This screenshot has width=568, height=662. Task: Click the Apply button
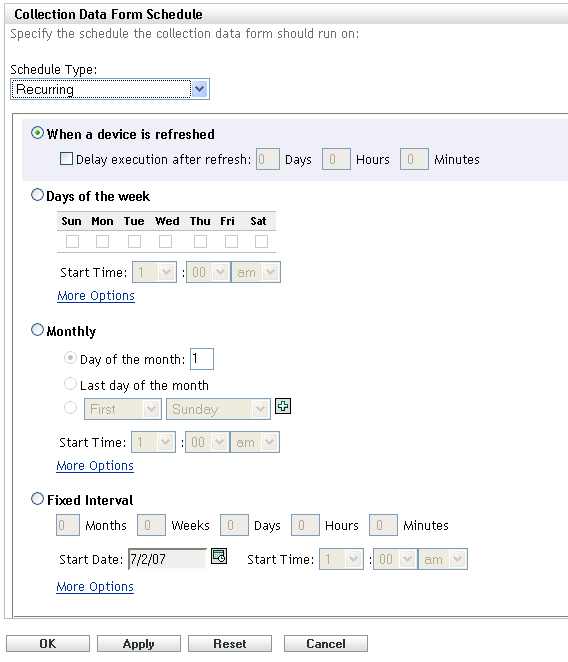click(139, 643)
